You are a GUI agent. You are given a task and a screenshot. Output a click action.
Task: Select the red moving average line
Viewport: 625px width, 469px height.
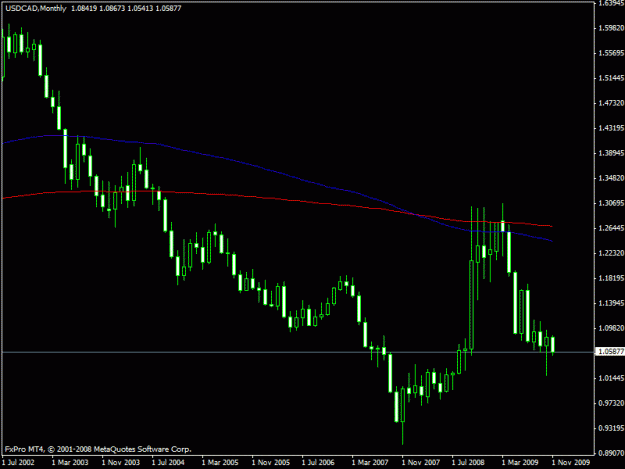[279, 199]
